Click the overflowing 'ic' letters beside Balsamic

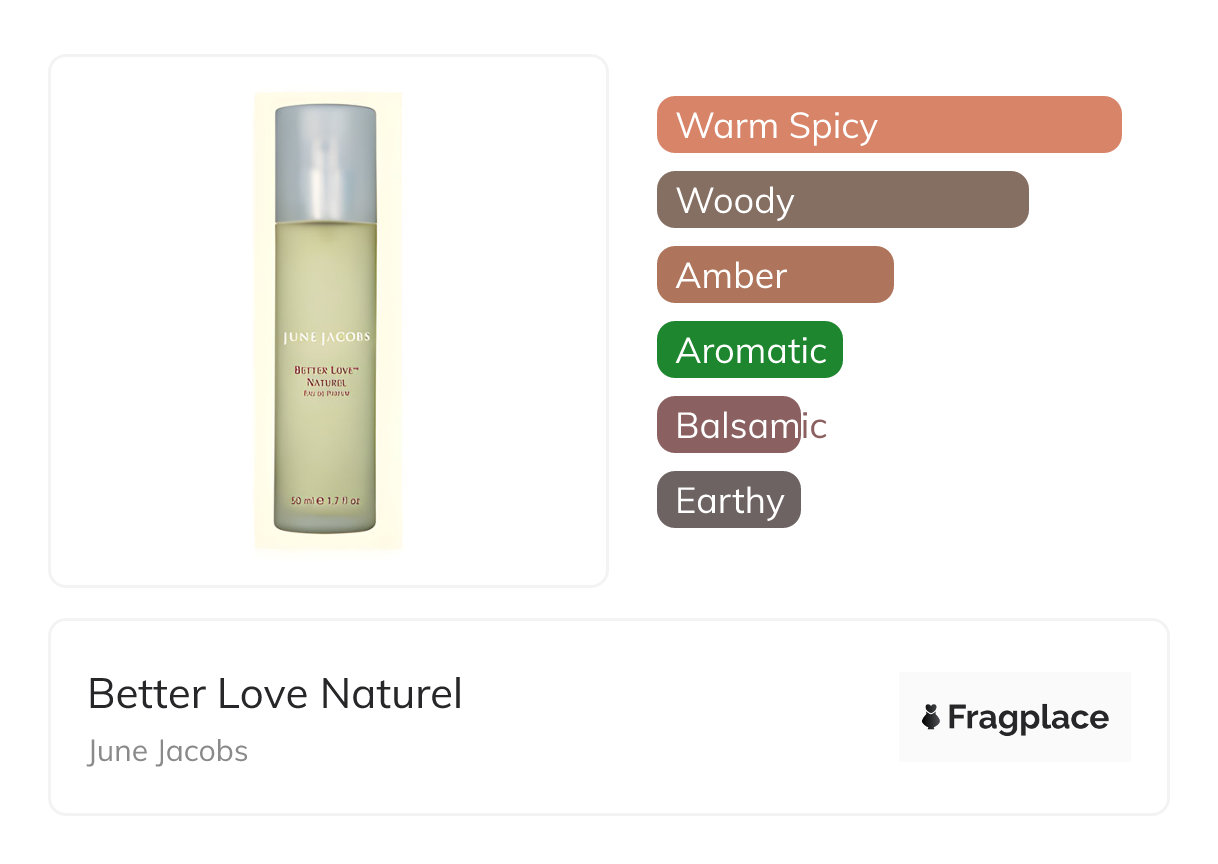pyautogui.click(x=815, y=426)
